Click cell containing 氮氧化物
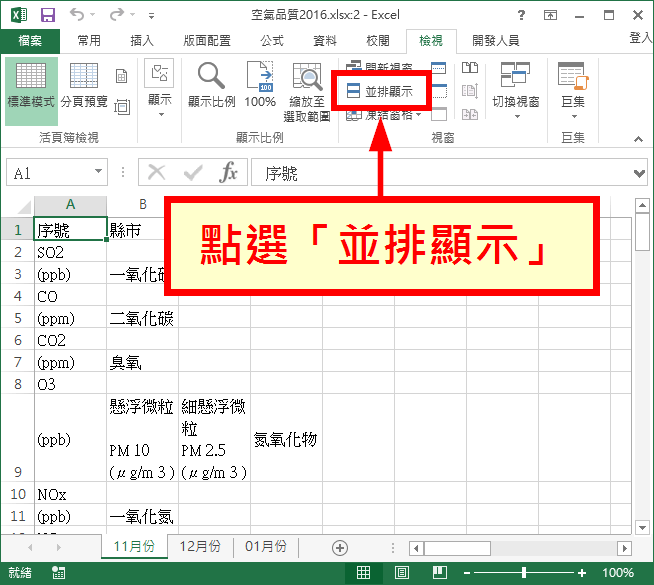 pos(286,438)
